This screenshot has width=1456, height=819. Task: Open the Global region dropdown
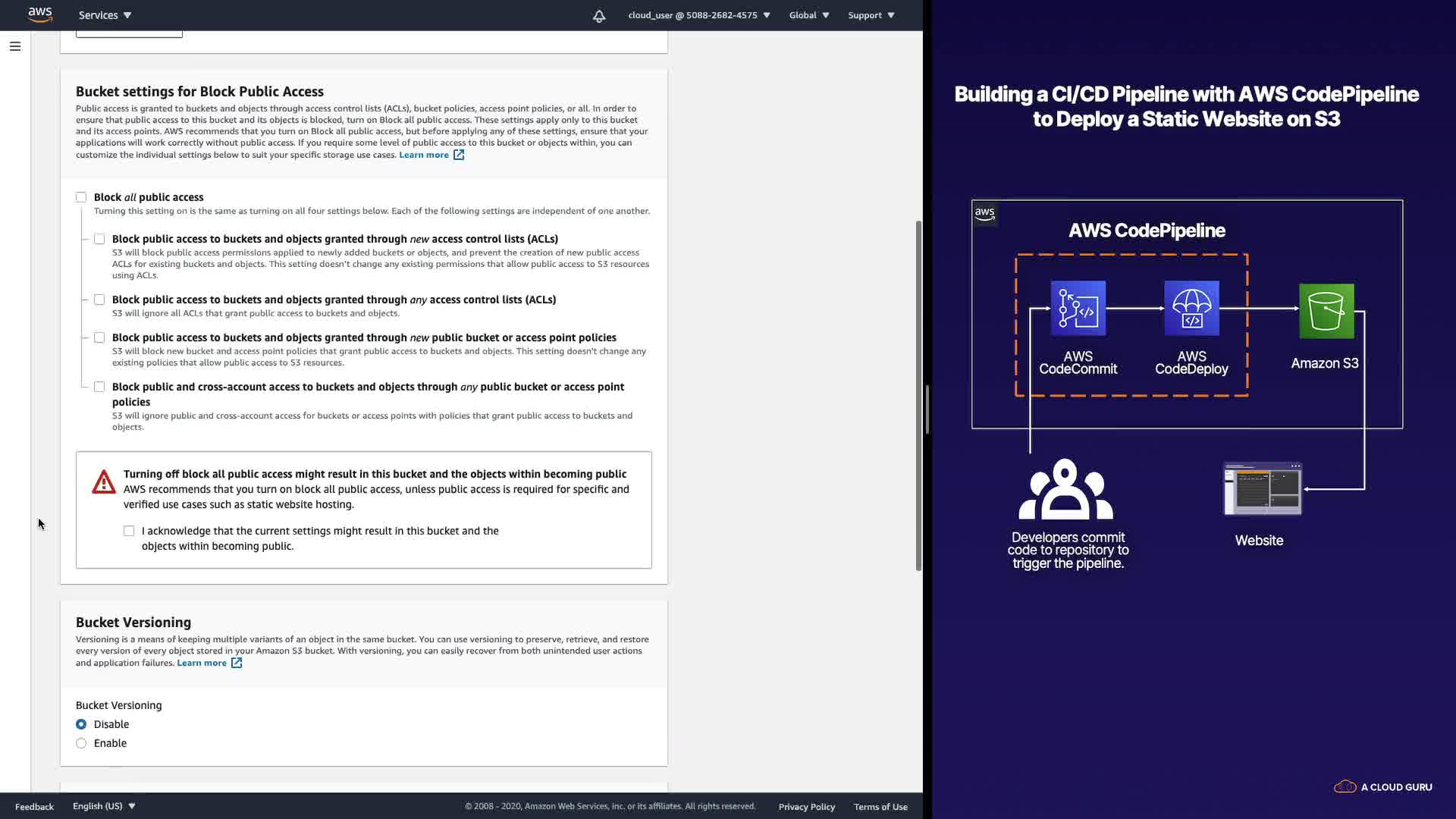point(808,15)
